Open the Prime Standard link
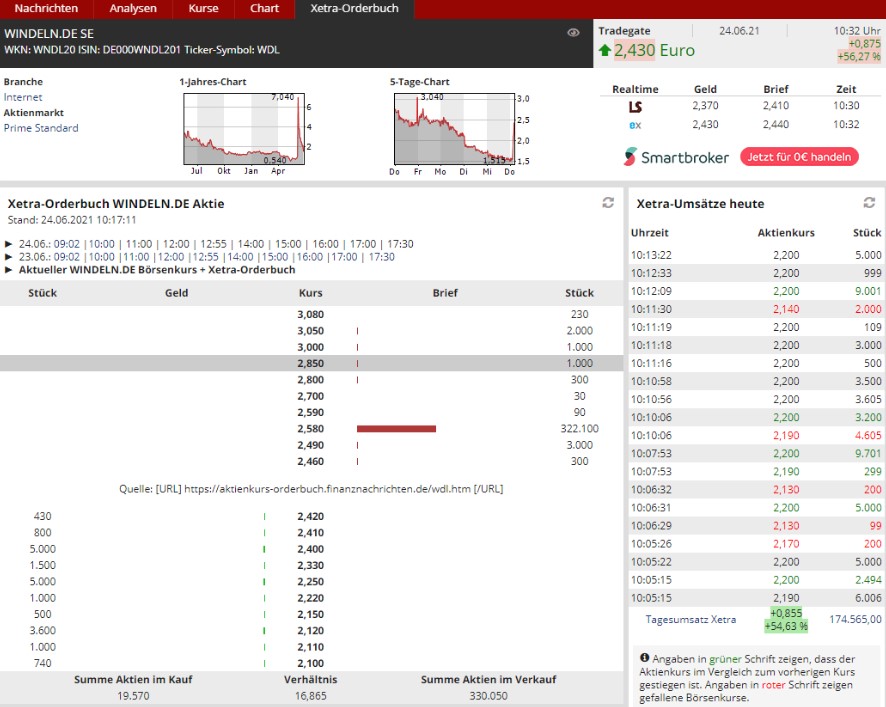This screenshot has width=886, height=707. pos(41,128)
